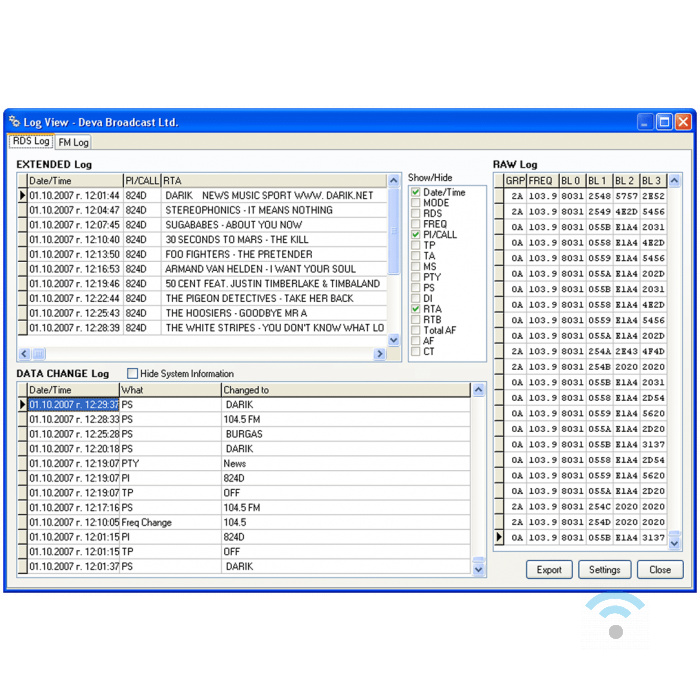Check the FREQ show/hide option
The width and height of the screenshot is (700, 700).
416,224
